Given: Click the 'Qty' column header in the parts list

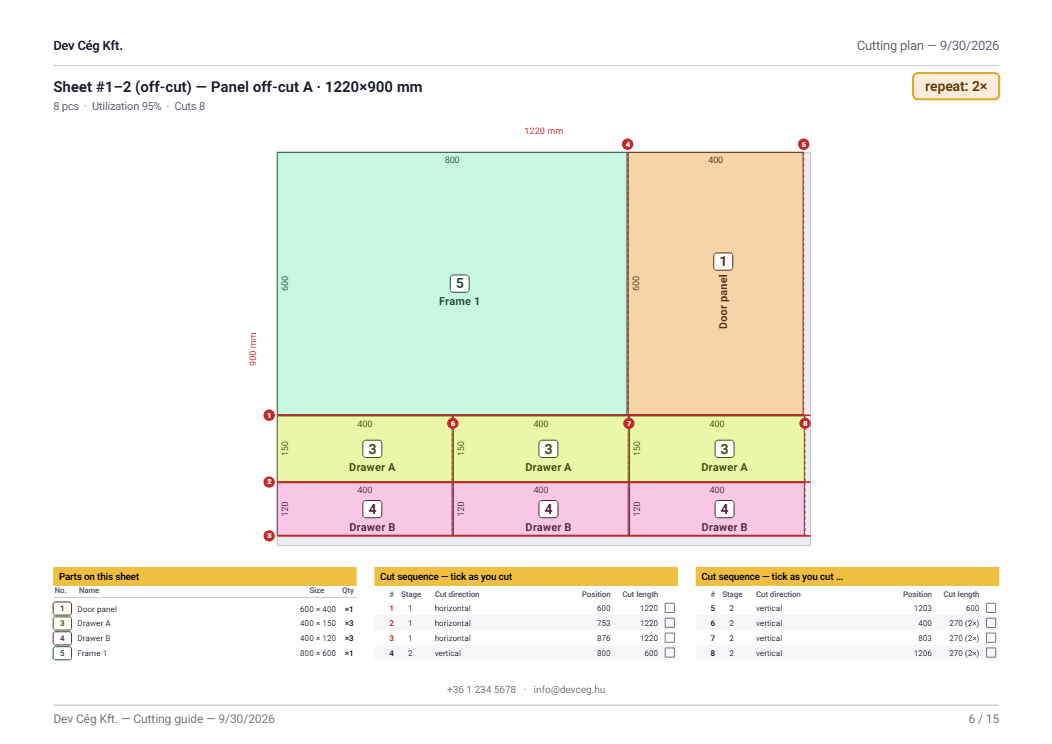Looking at the screenshot, I should [348, 590].
